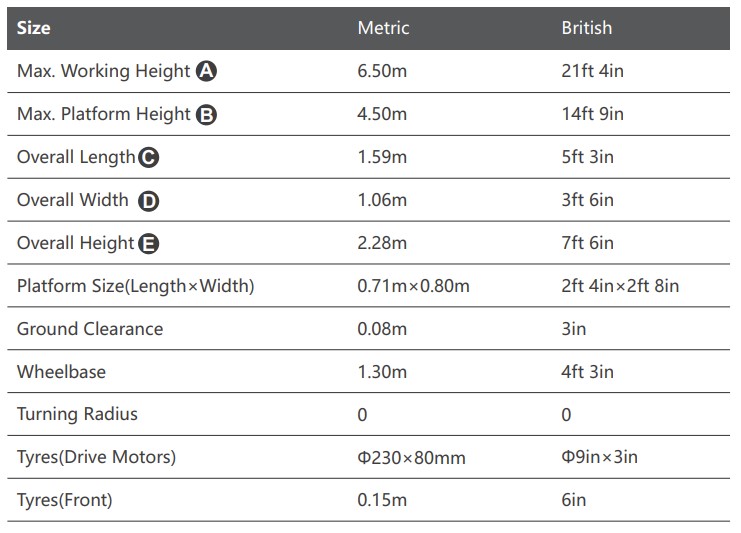This screenshot has width=741, height=533.
Task: Click the 6.50m working height value
Action: [x=382, y=71]
